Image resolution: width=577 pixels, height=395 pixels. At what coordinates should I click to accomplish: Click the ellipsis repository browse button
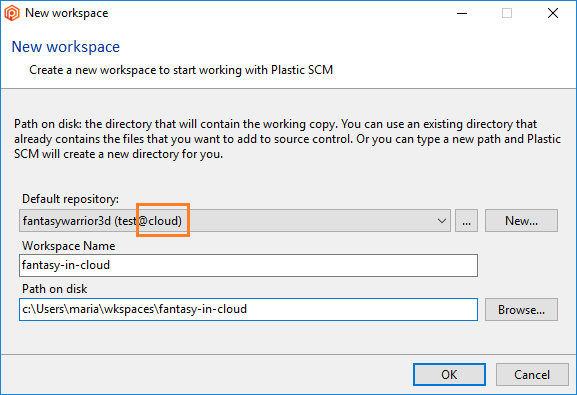pos(466,221)
